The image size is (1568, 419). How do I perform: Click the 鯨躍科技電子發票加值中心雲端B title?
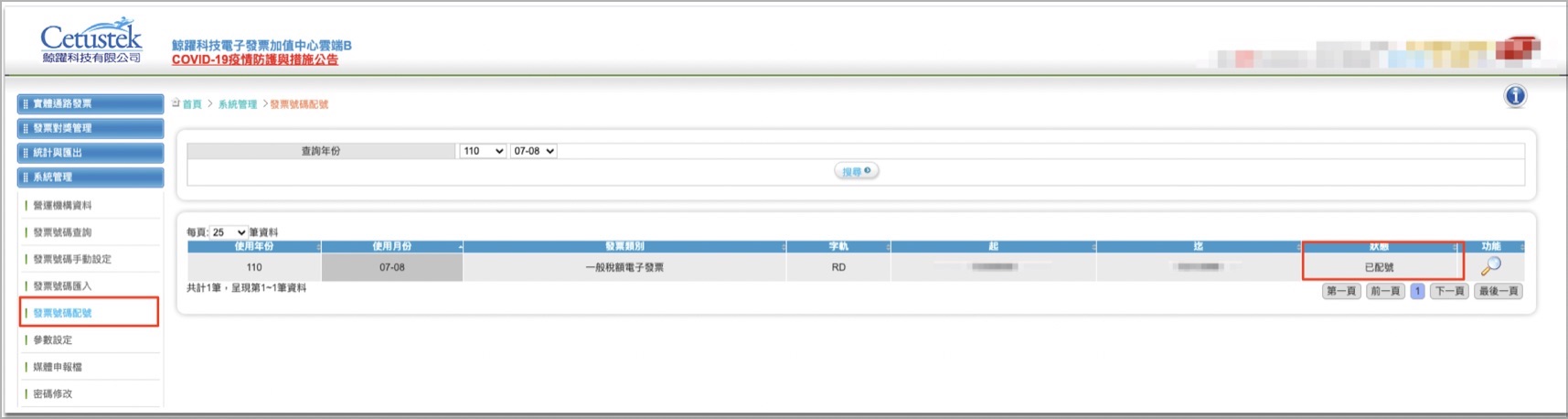pos(261,45)
